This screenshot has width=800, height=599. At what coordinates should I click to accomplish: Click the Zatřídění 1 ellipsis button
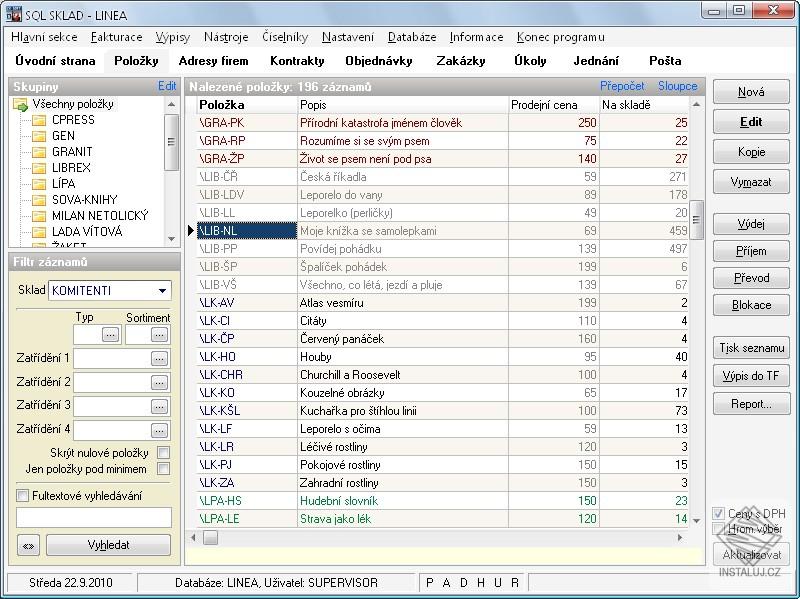(x=159, y=359)
